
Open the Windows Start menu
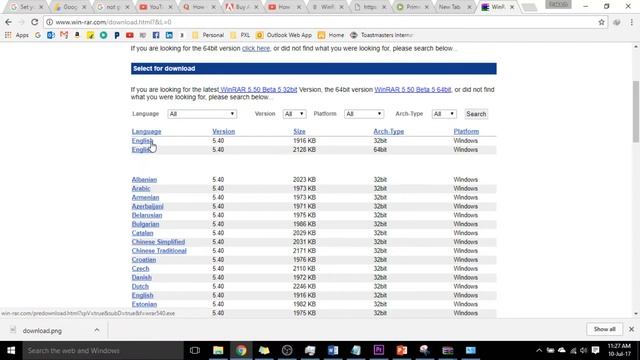pyautogui.click(x=11, y=351)
